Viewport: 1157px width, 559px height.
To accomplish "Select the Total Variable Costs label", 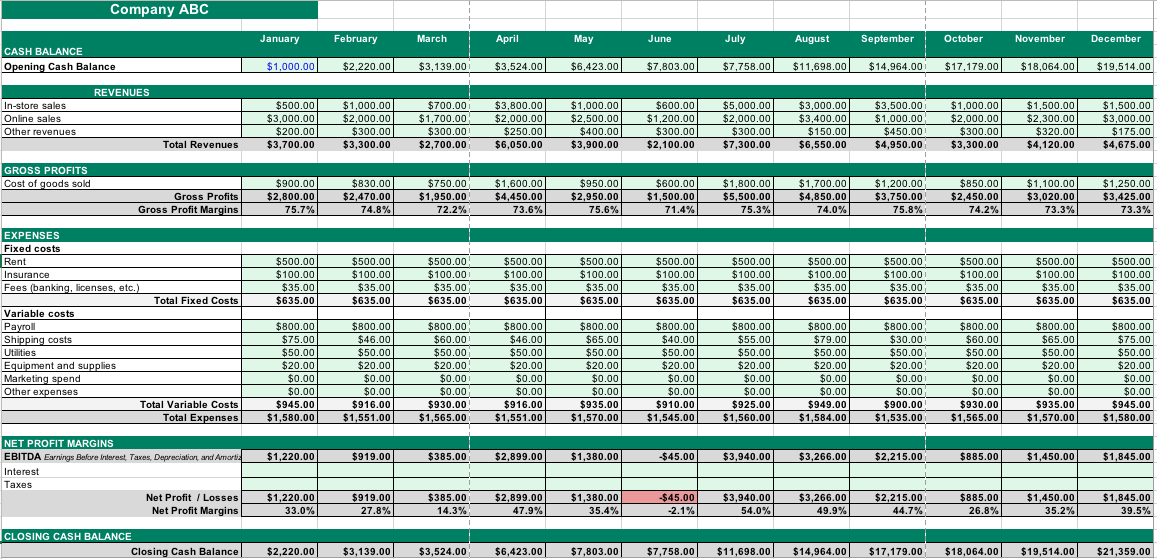I will coord(189,404).
